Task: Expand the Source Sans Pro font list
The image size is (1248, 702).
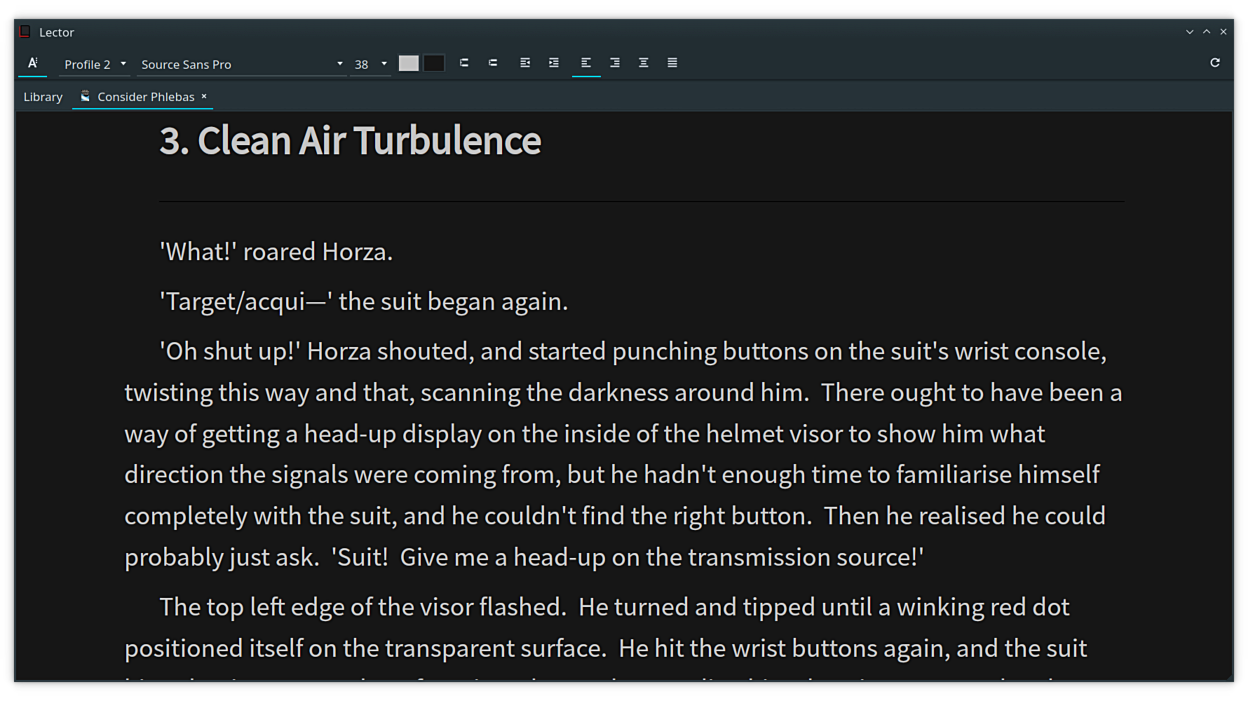Action: tap(241, 64)
